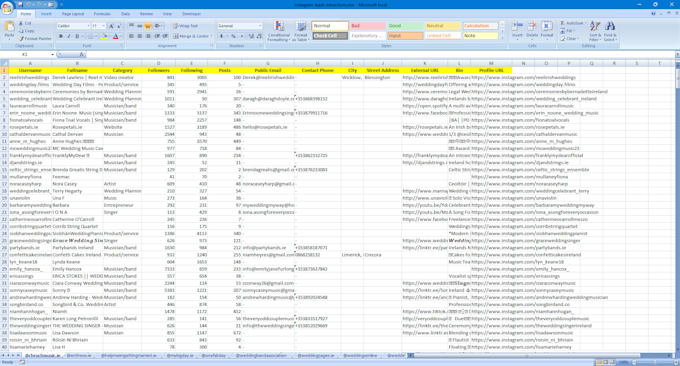Open the borders dropdown
680x366 pixels.
(x=95, y=36)
